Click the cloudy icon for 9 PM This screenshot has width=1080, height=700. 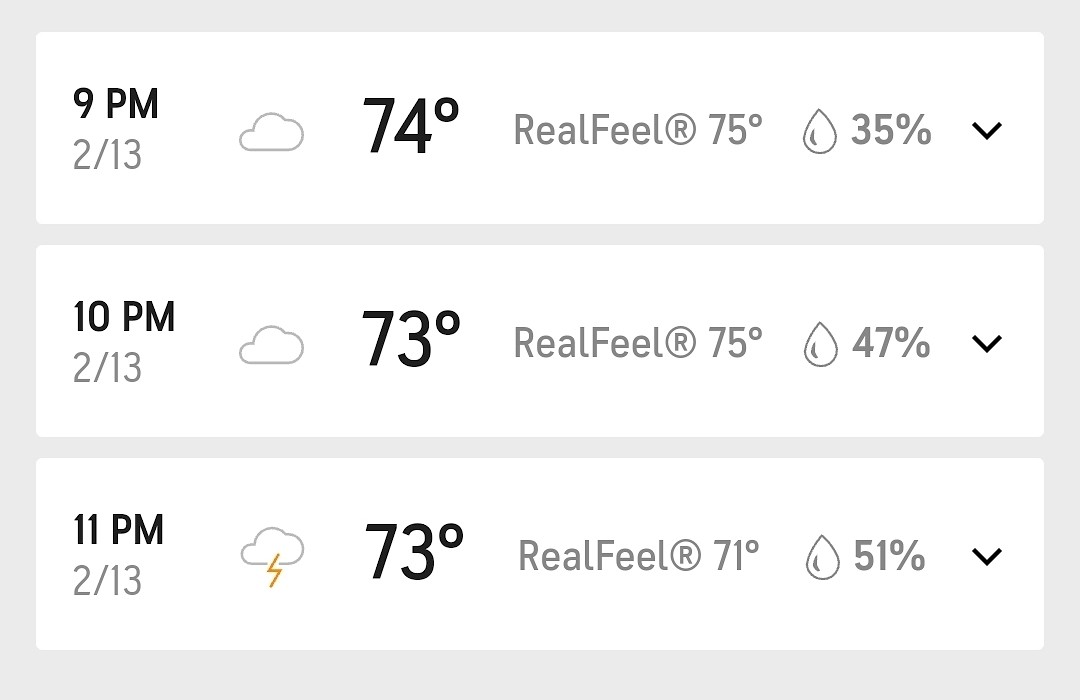[x=271, y=133]
